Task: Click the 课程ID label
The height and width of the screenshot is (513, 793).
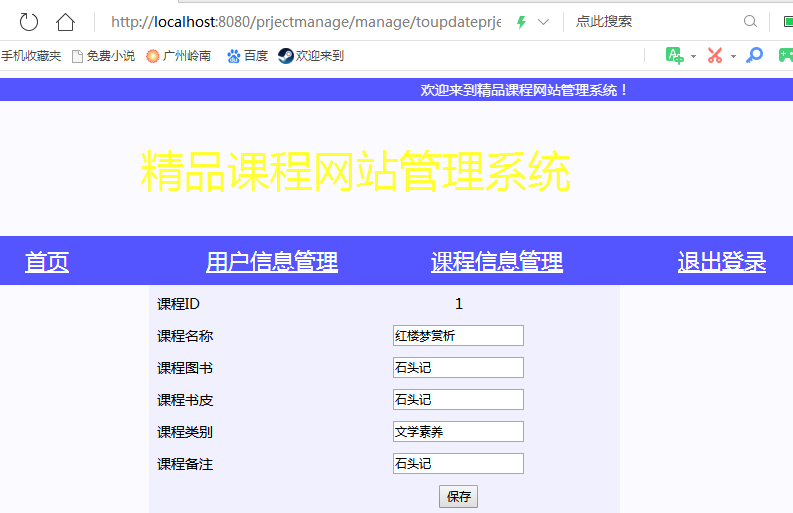Action: pos(179,304)
